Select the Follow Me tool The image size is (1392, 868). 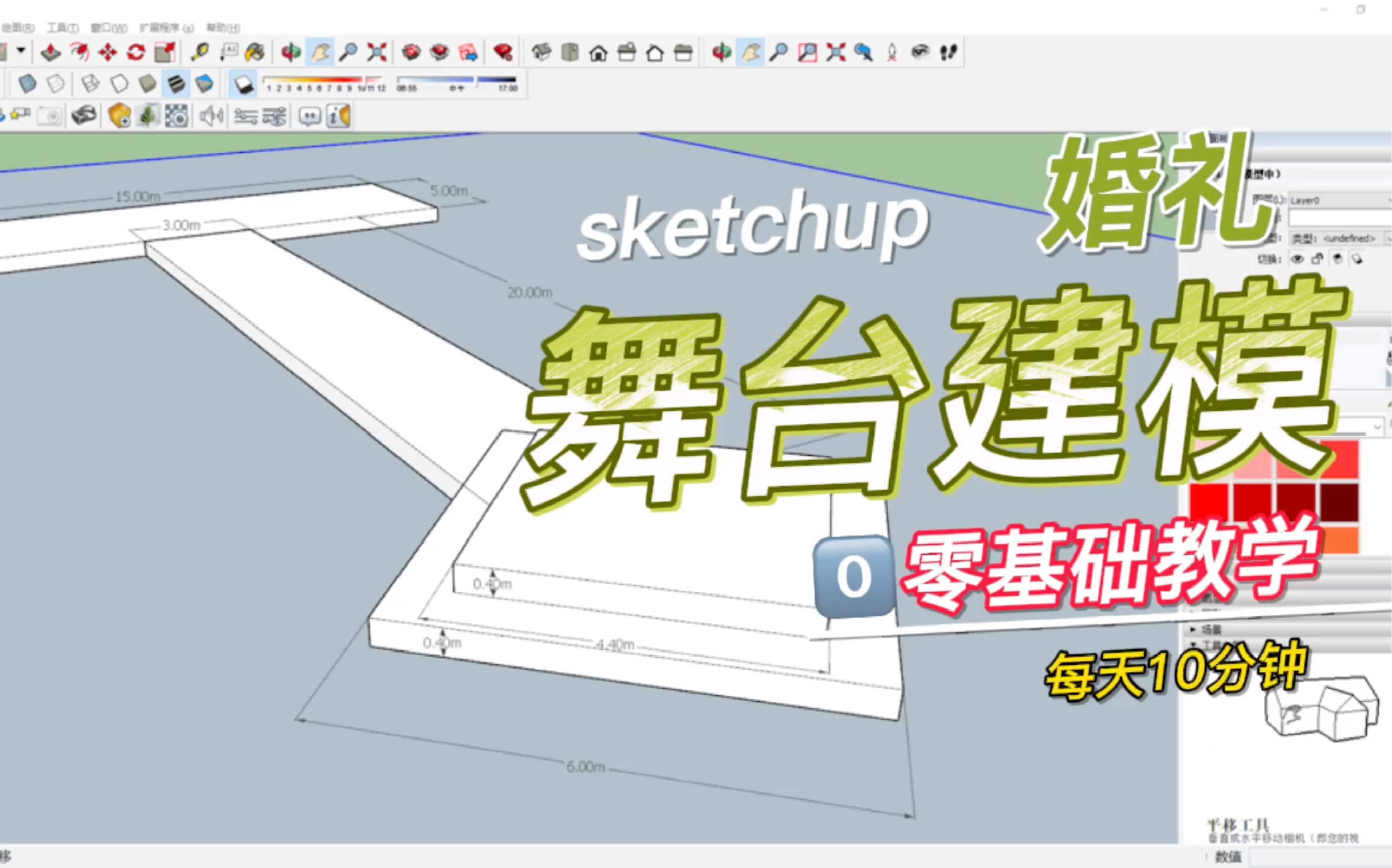(79, 53)
